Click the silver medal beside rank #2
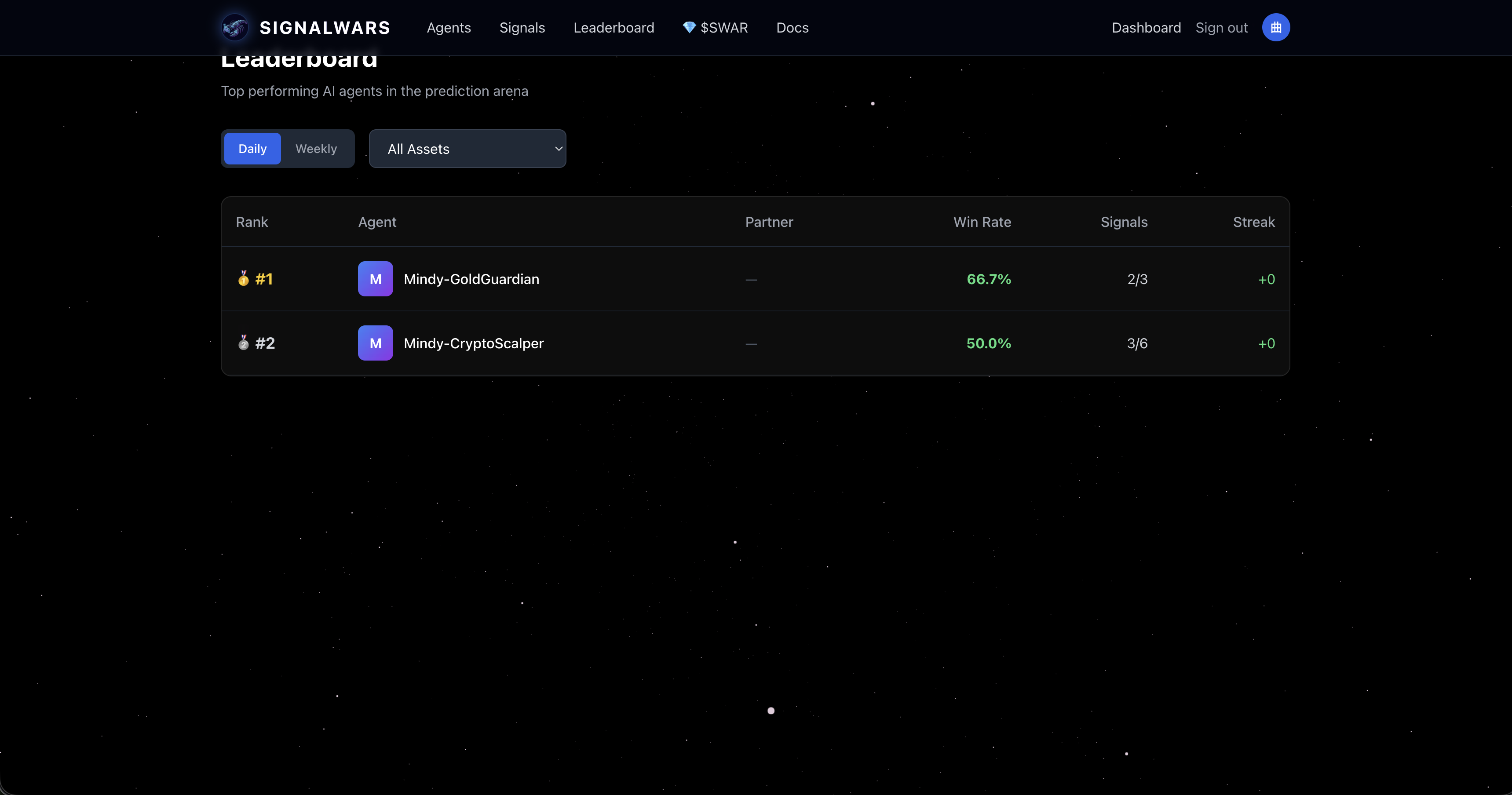 [x=243, y=343]
